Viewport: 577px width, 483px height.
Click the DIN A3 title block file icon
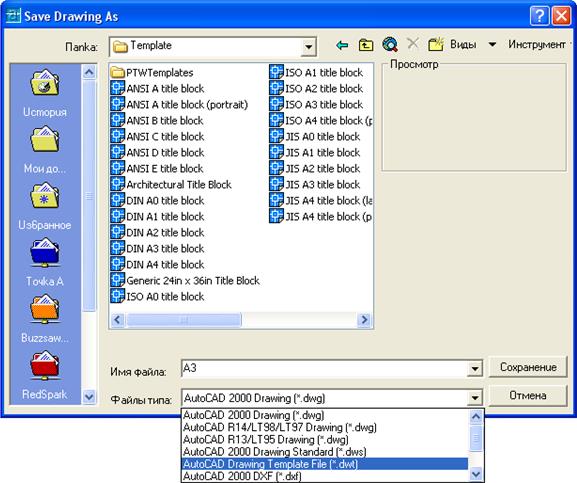click(117, 248)
